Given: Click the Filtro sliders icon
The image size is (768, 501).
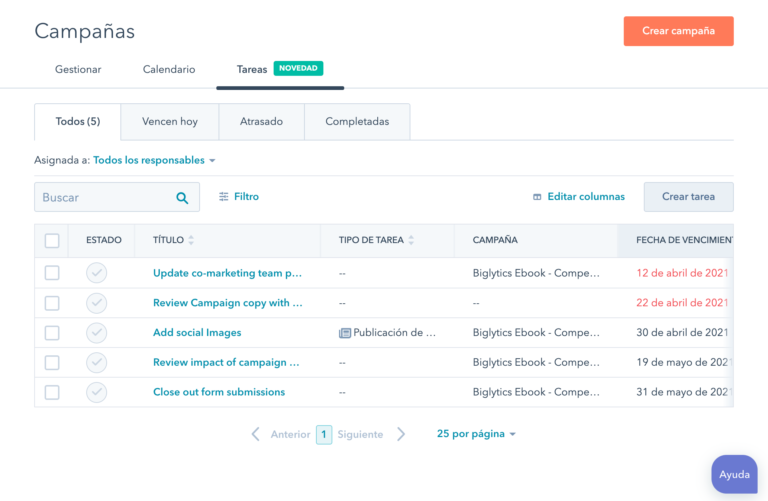Looking at the screenshot, I should point(223,196).
